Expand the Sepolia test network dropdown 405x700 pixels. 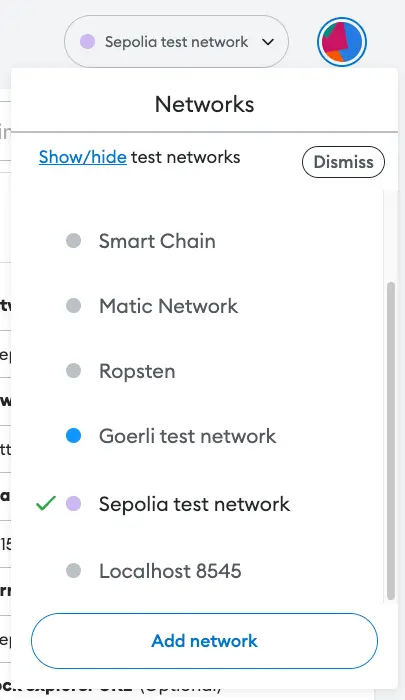pyautogui.click(x=176, y=42)
